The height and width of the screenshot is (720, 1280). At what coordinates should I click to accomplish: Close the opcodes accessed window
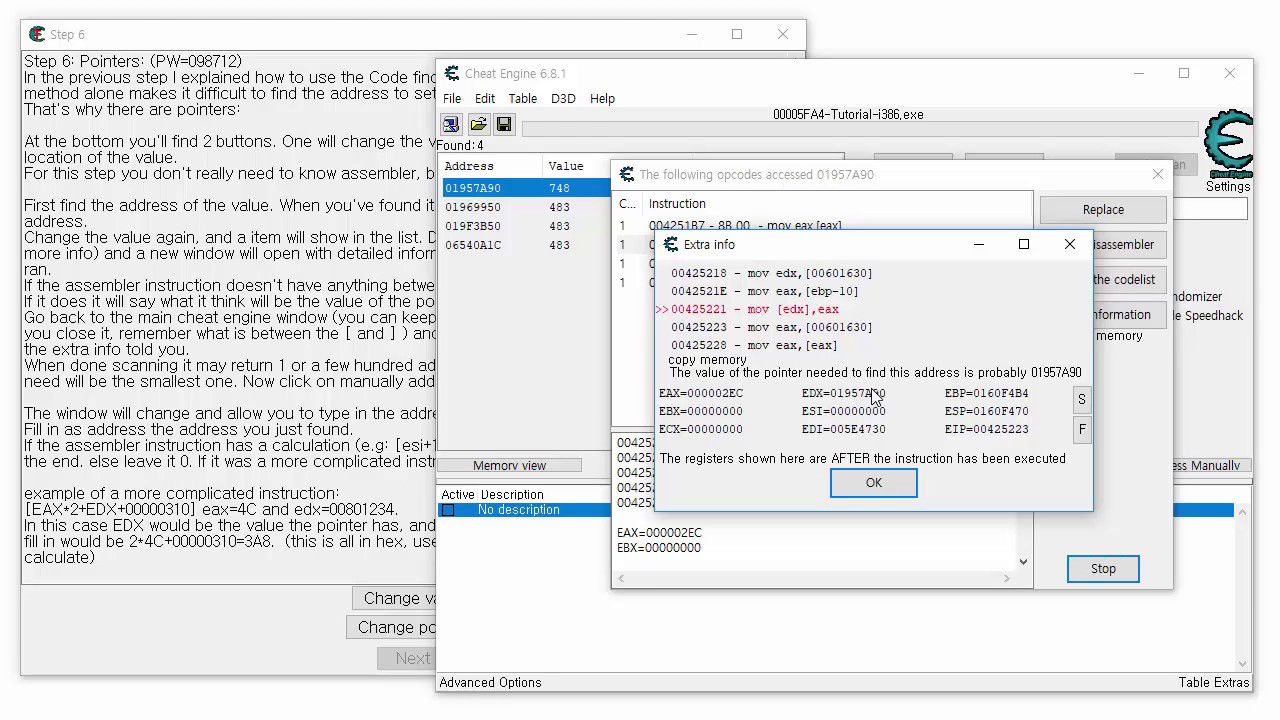(1157, 174)
